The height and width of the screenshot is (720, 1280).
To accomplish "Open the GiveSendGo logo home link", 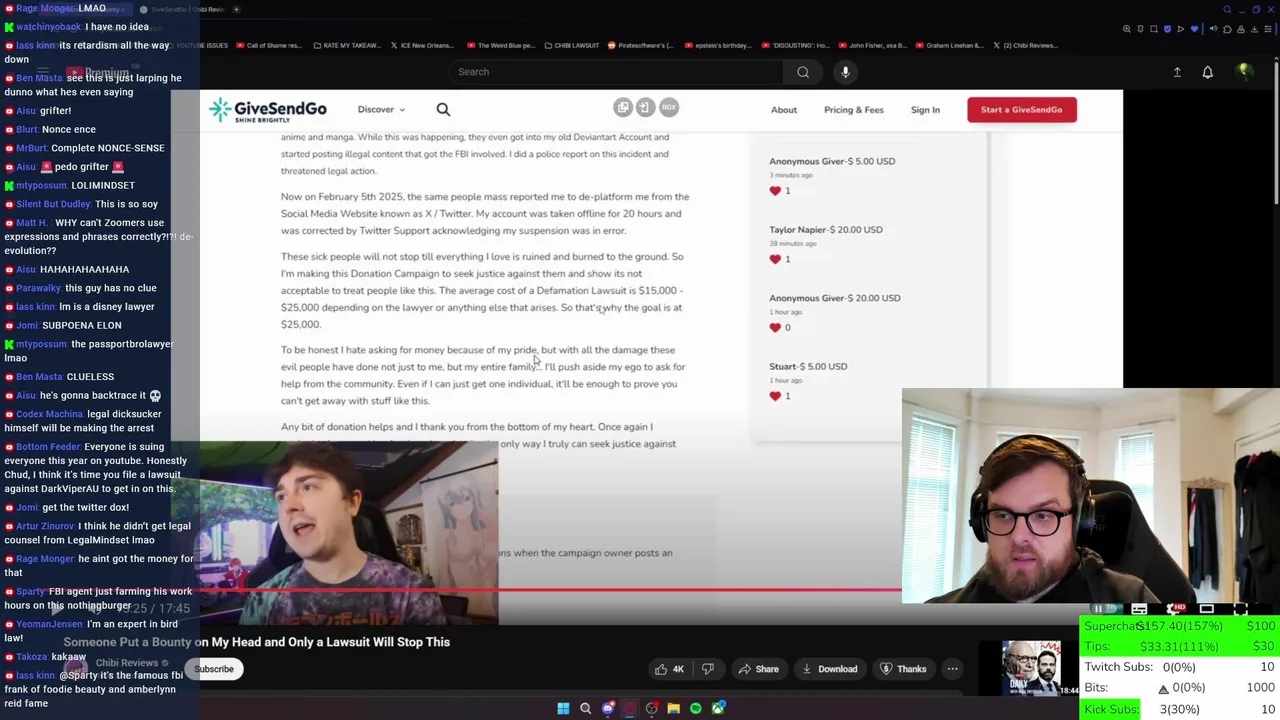I will tap(267, 110).
